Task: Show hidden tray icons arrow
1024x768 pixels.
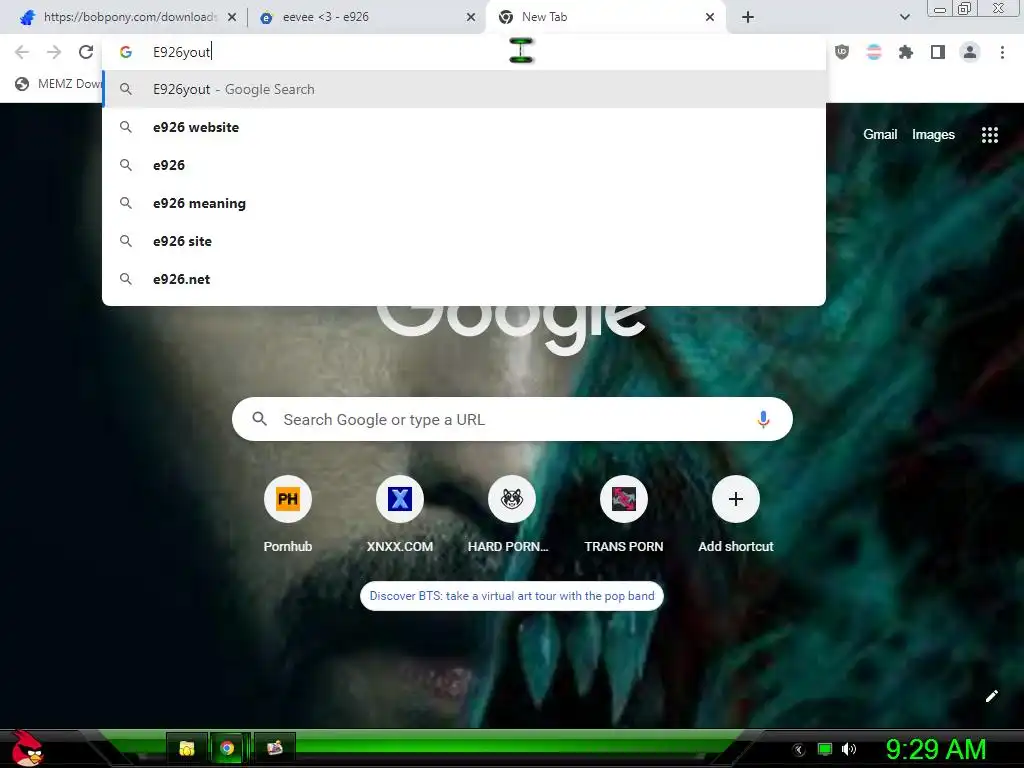Action: pos(799,750)
